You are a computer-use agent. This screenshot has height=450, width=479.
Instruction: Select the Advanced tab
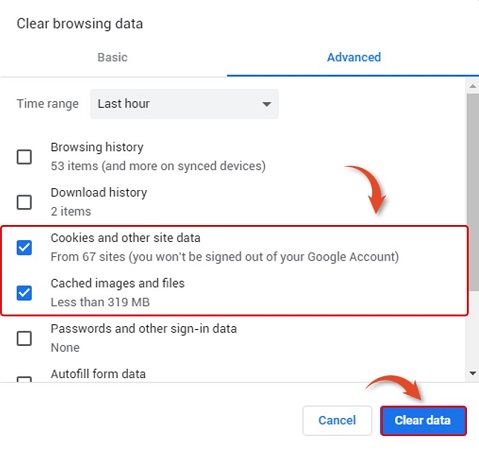click(x=354, y=57)
